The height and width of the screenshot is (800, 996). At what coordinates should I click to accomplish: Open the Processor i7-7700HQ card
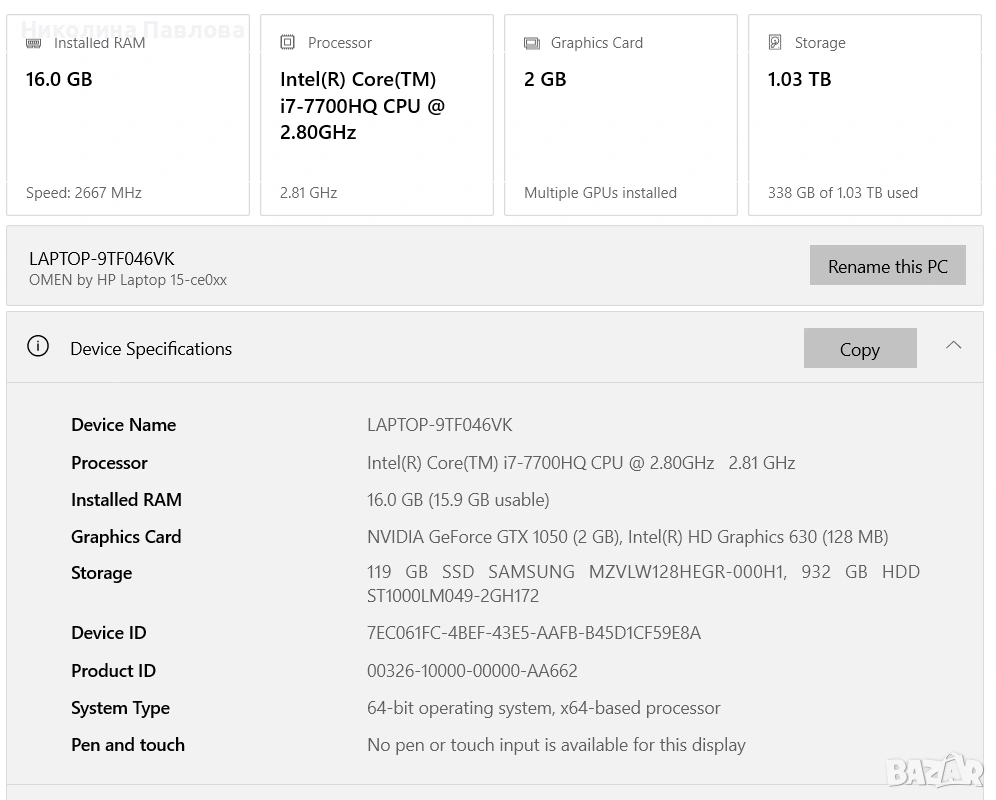[377, 115]
